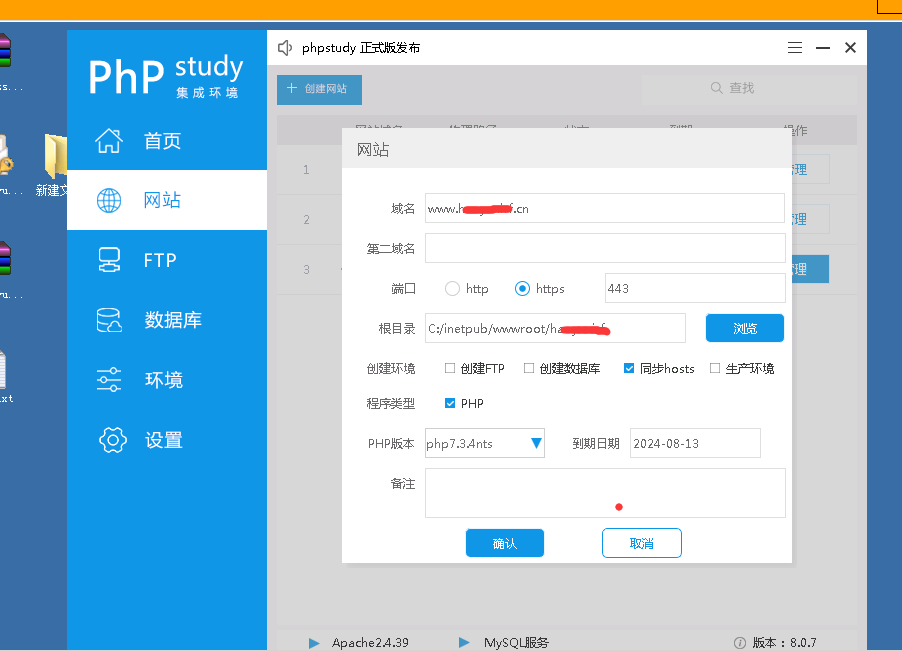Click the speaker announcement icon in title bar
Screen dimensions: 902x651
[285, 48]
